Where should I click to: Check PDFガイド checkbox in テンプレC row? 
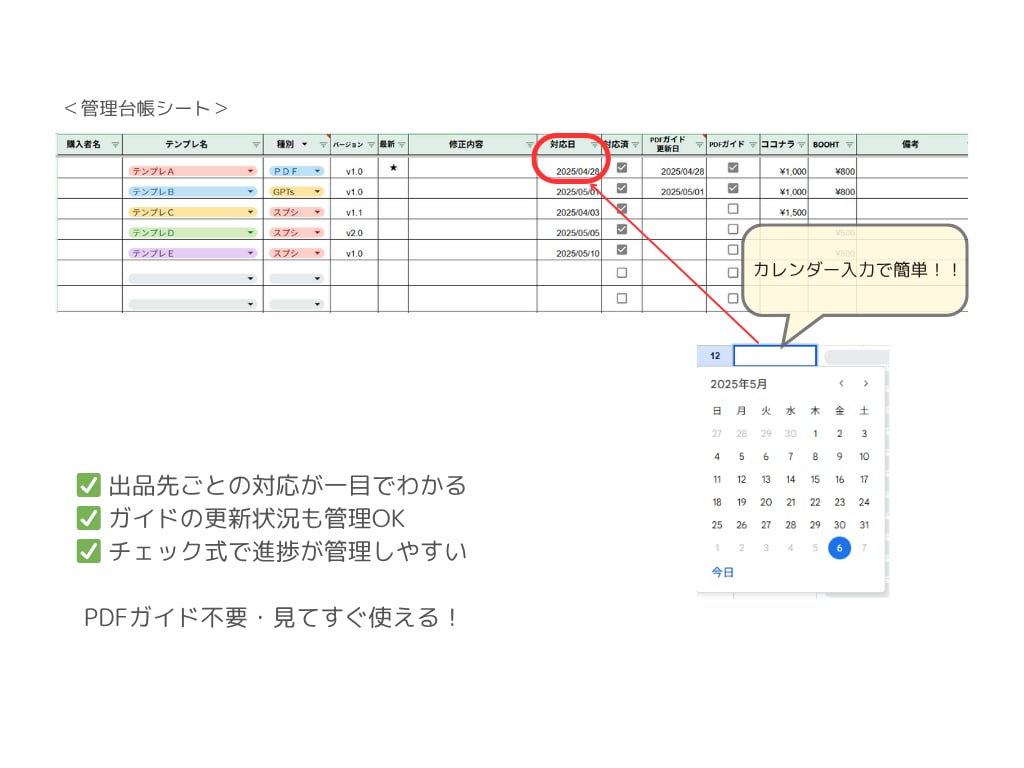click(733, 209)
